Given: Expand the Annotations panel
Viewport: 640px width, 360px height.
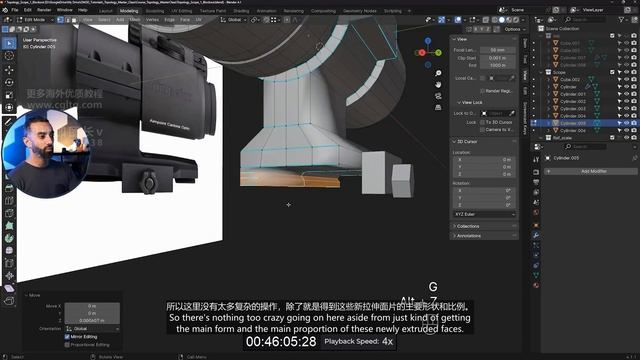Looking at the screenshot, I should click(469, 236).
